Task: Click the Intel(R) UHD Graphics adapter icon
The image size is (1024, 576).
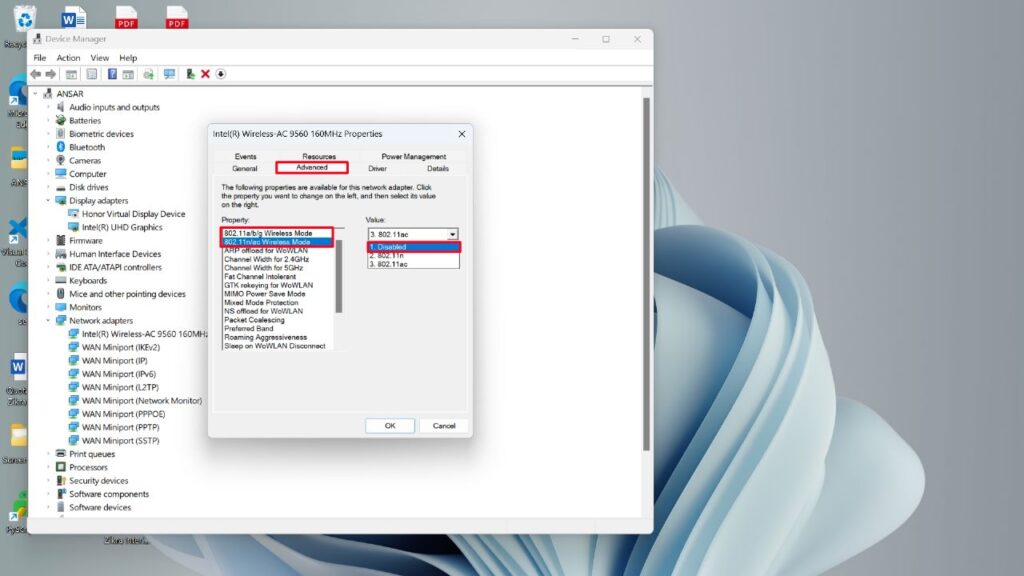Action: coord(74,227)
